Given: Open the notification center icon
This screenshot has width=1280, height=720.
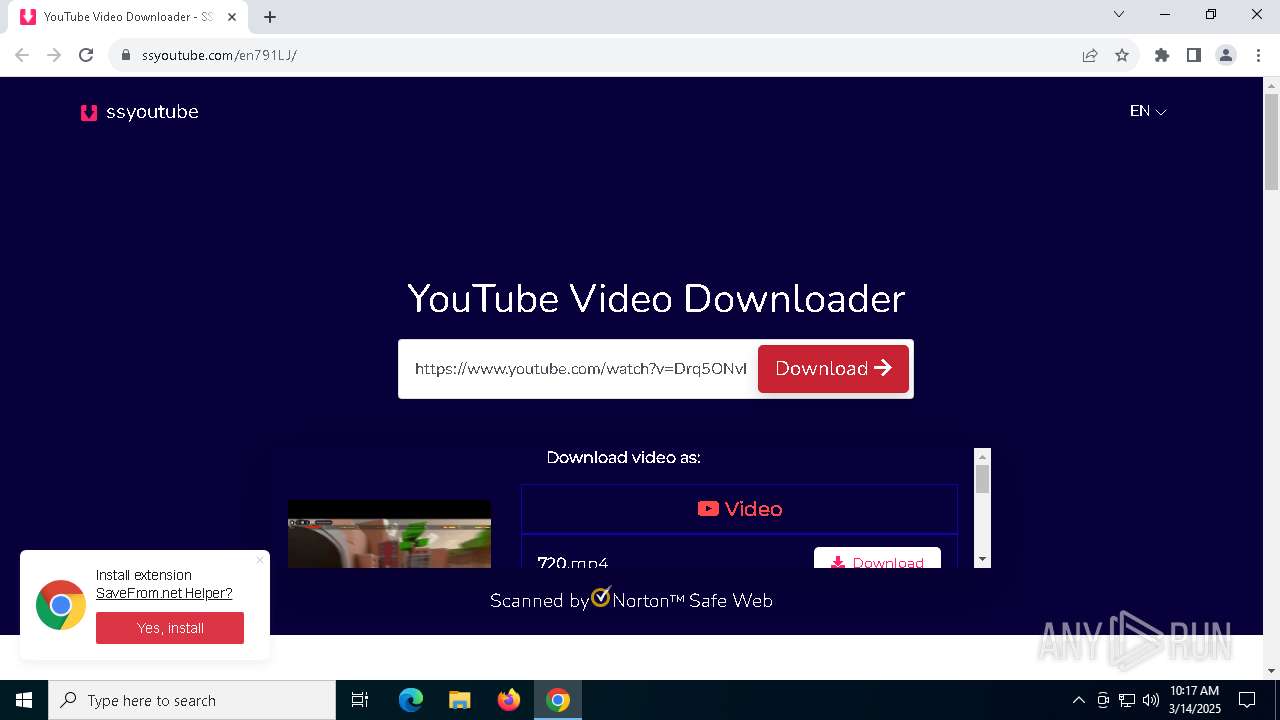Looking at the screenshot, I should pos(1247,700).
